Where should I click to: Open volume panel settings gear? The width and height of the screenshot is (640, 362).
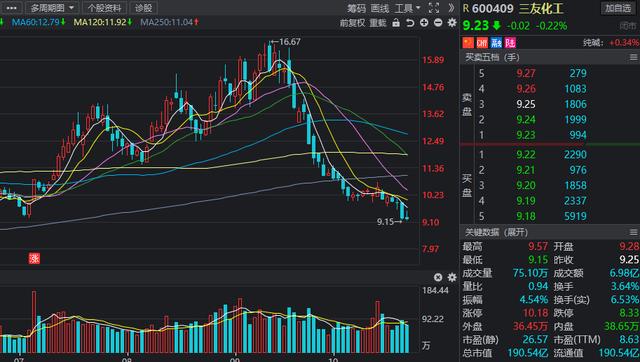tap(452, 278)
